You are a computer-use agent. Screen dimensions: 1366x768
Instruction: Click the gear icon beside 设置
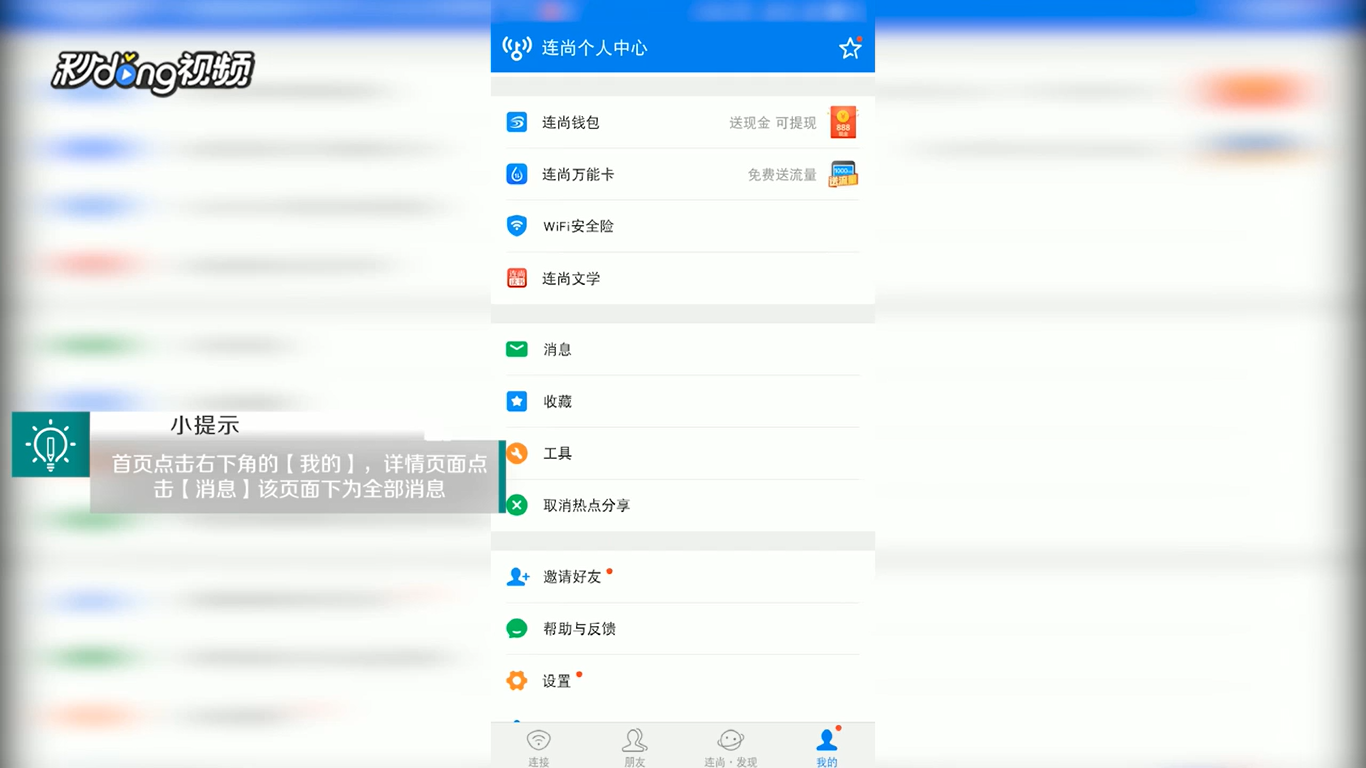point(516,680)
